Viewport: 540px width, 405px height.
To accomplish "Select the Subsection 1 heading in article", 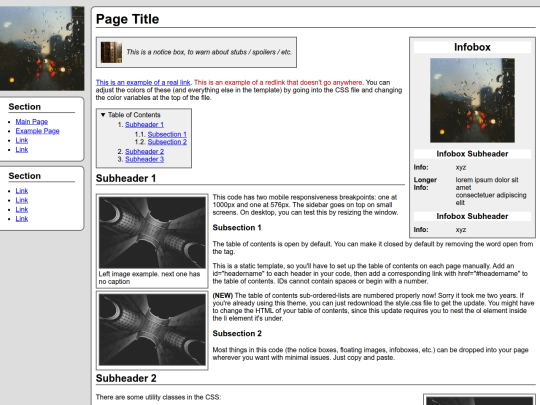I will [x=237, y=228].
